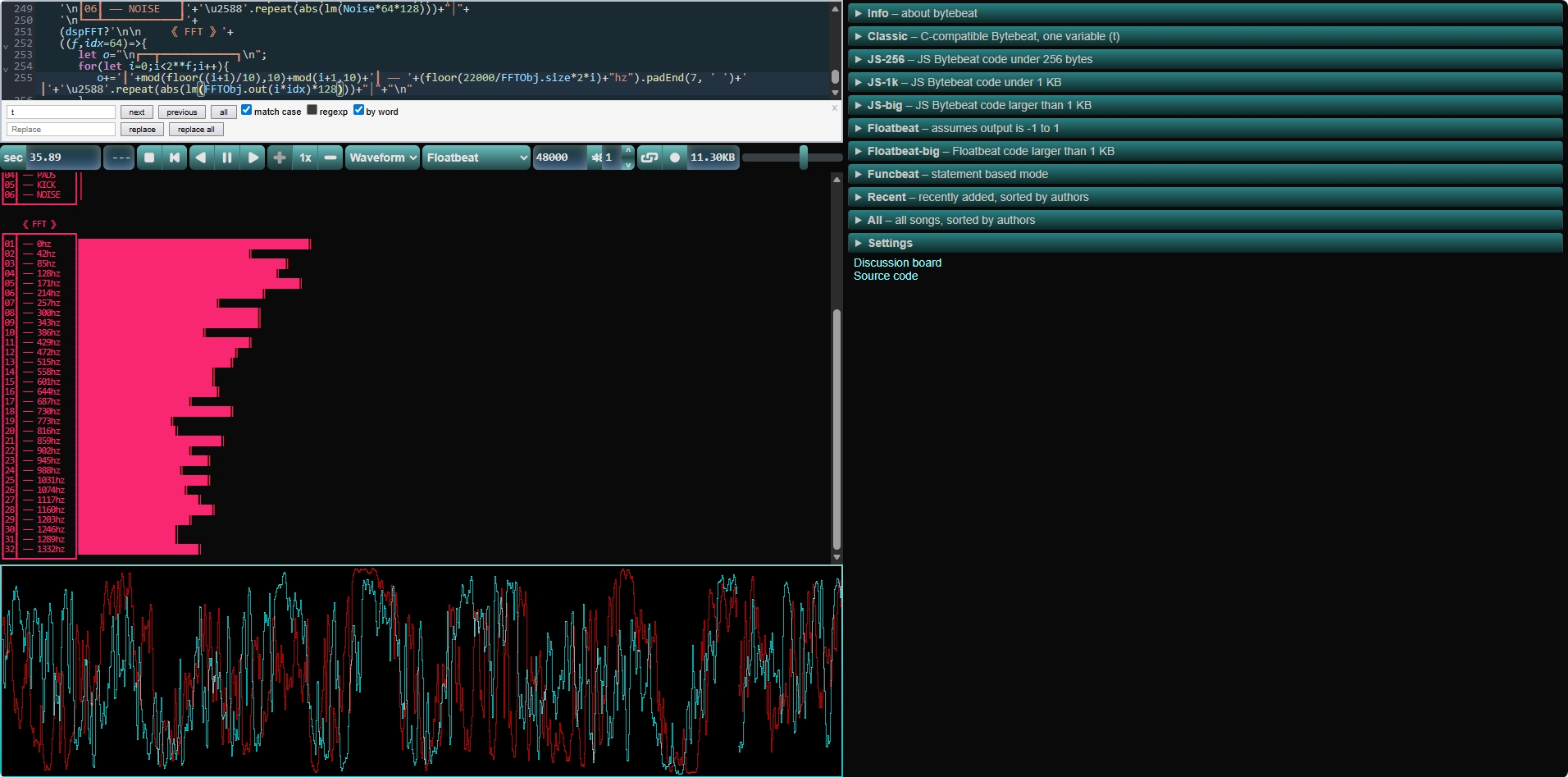Click the replace all button
This screenshot has height=777, width=1568.
coord(196,130)
